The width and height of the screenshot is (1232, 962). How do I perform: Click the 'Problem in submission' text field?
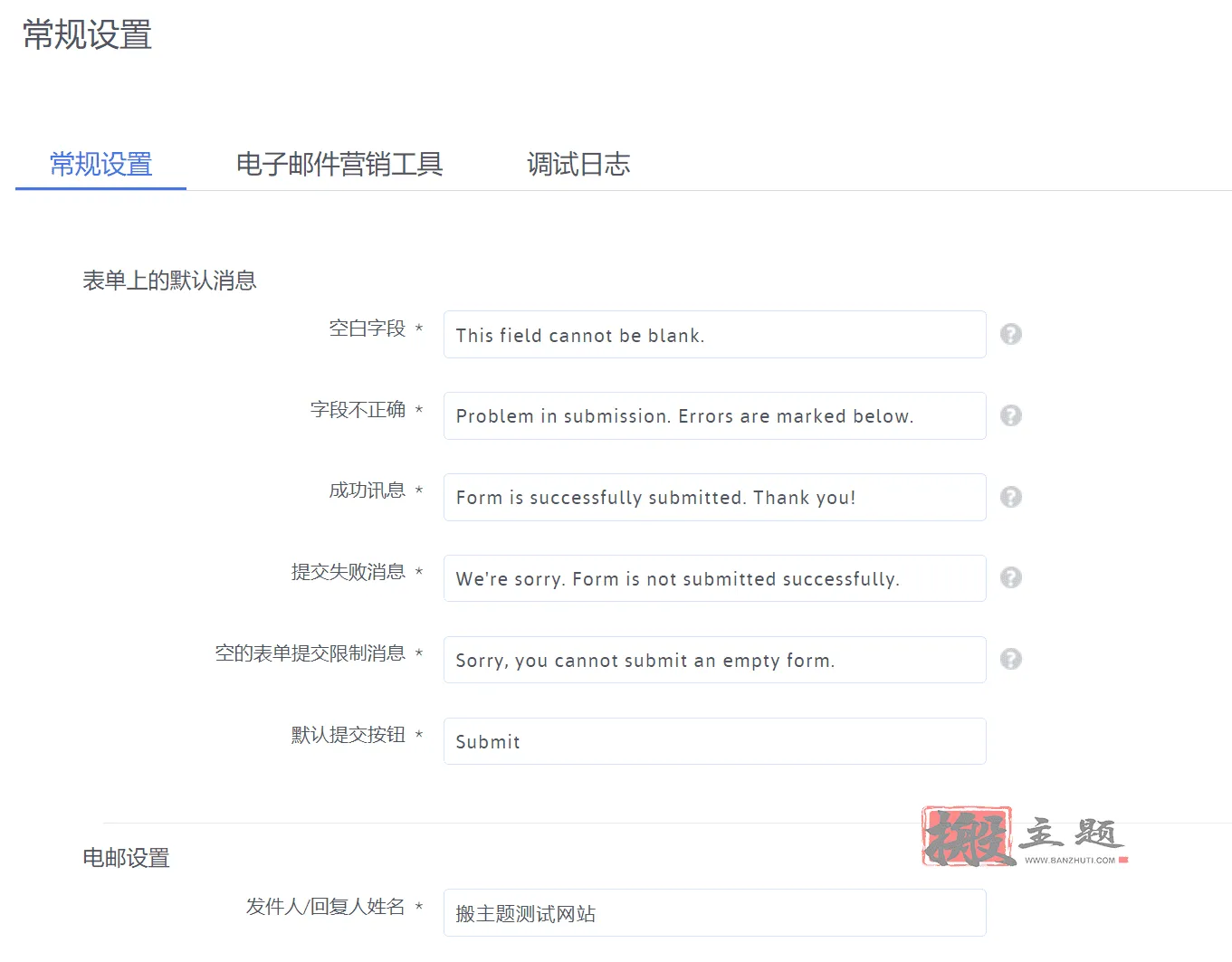[714, 416]
